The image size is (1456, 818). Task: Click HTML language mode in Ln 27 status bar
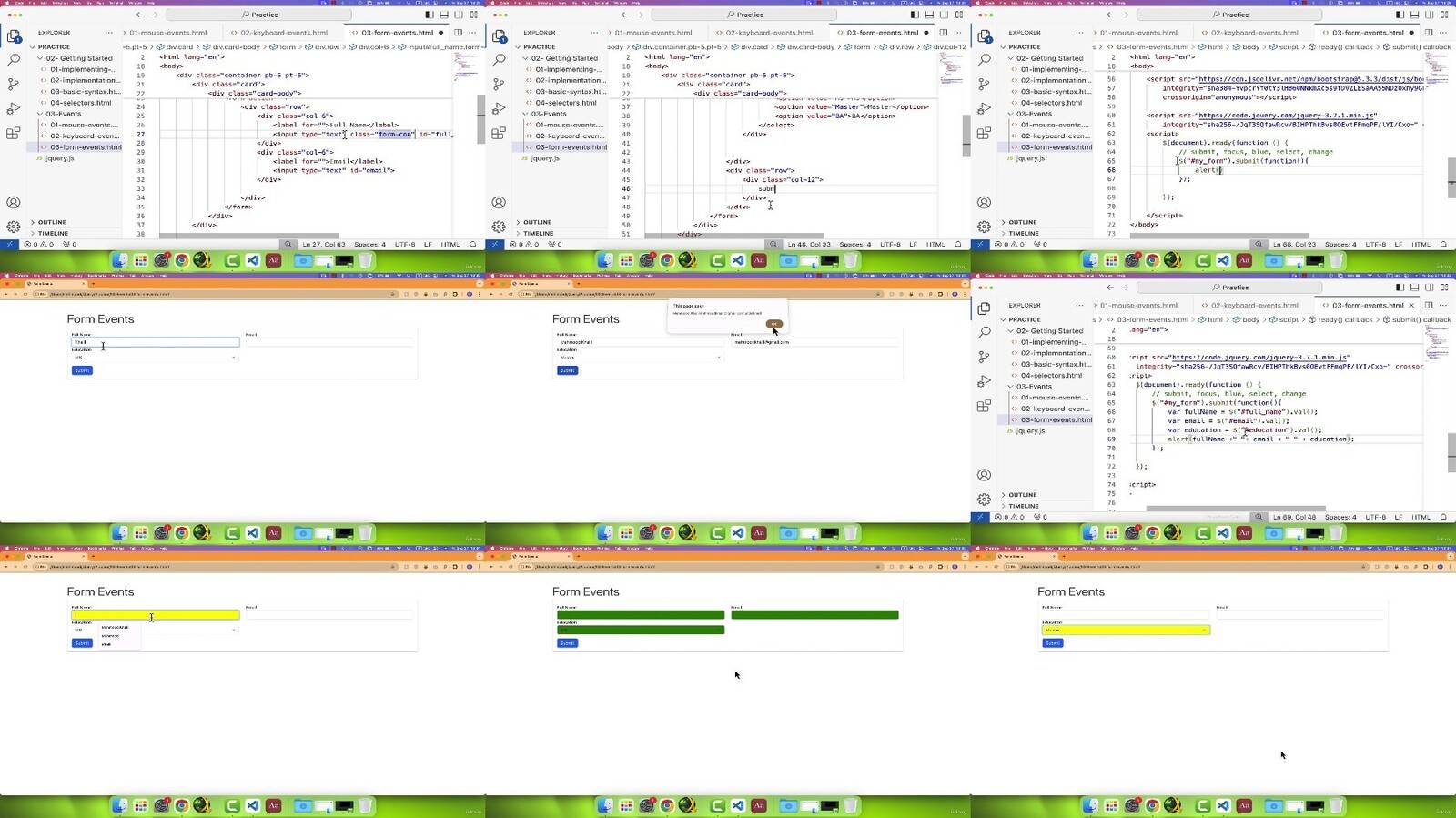[450, 245]
